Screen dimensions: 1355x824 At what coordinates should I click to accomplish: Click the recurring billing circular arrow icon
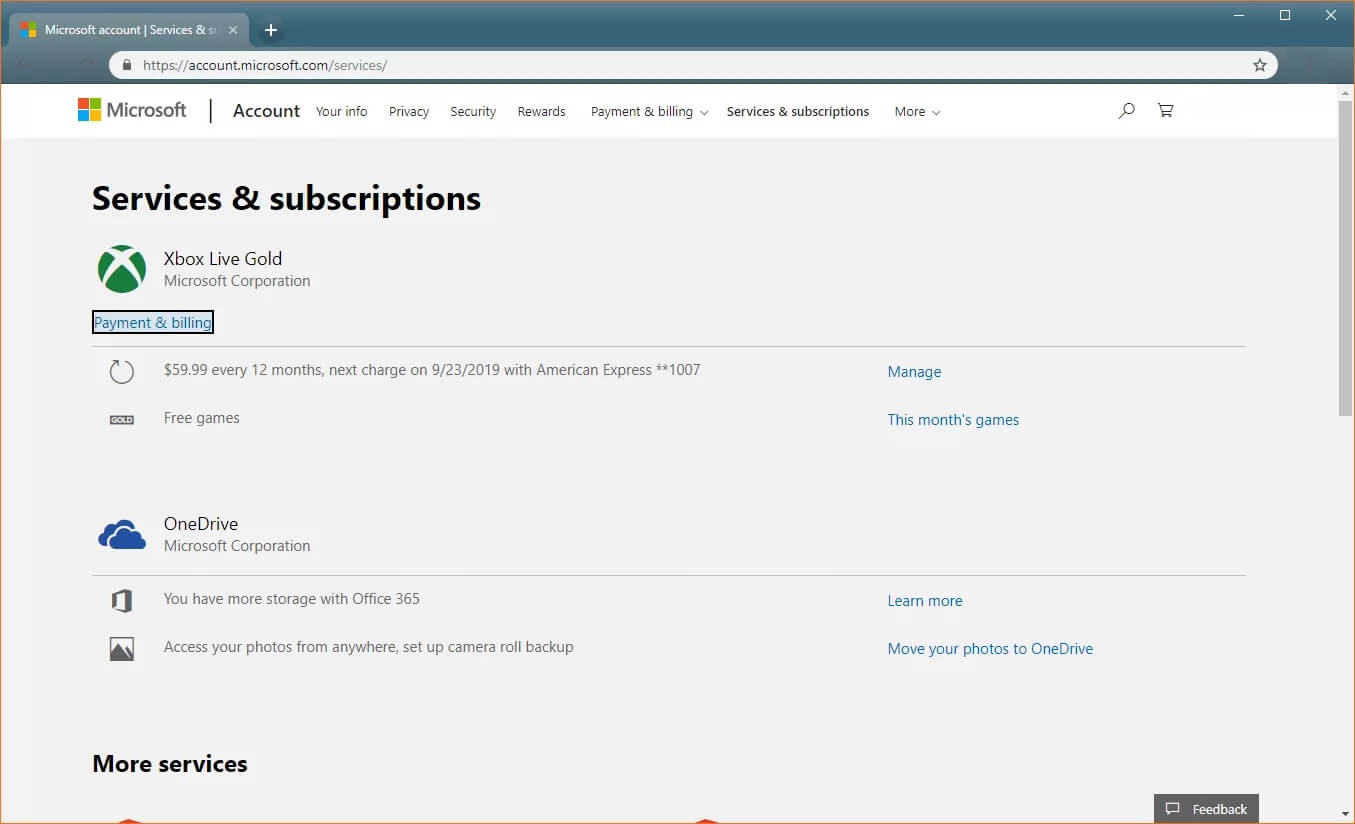pos(121,372)
